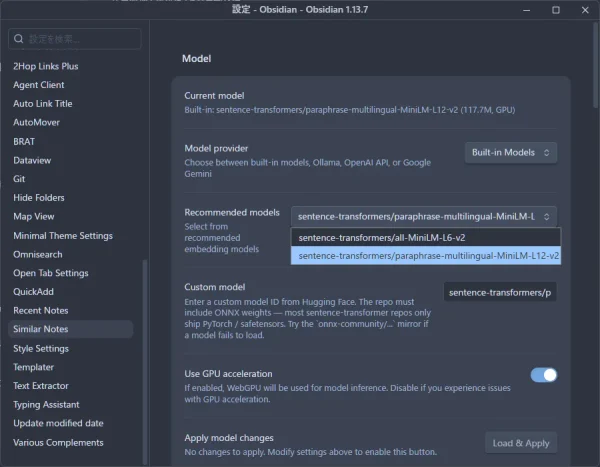Click the Load & Apply button
Screen dimensions: 600x467
(x=521, y=443)
